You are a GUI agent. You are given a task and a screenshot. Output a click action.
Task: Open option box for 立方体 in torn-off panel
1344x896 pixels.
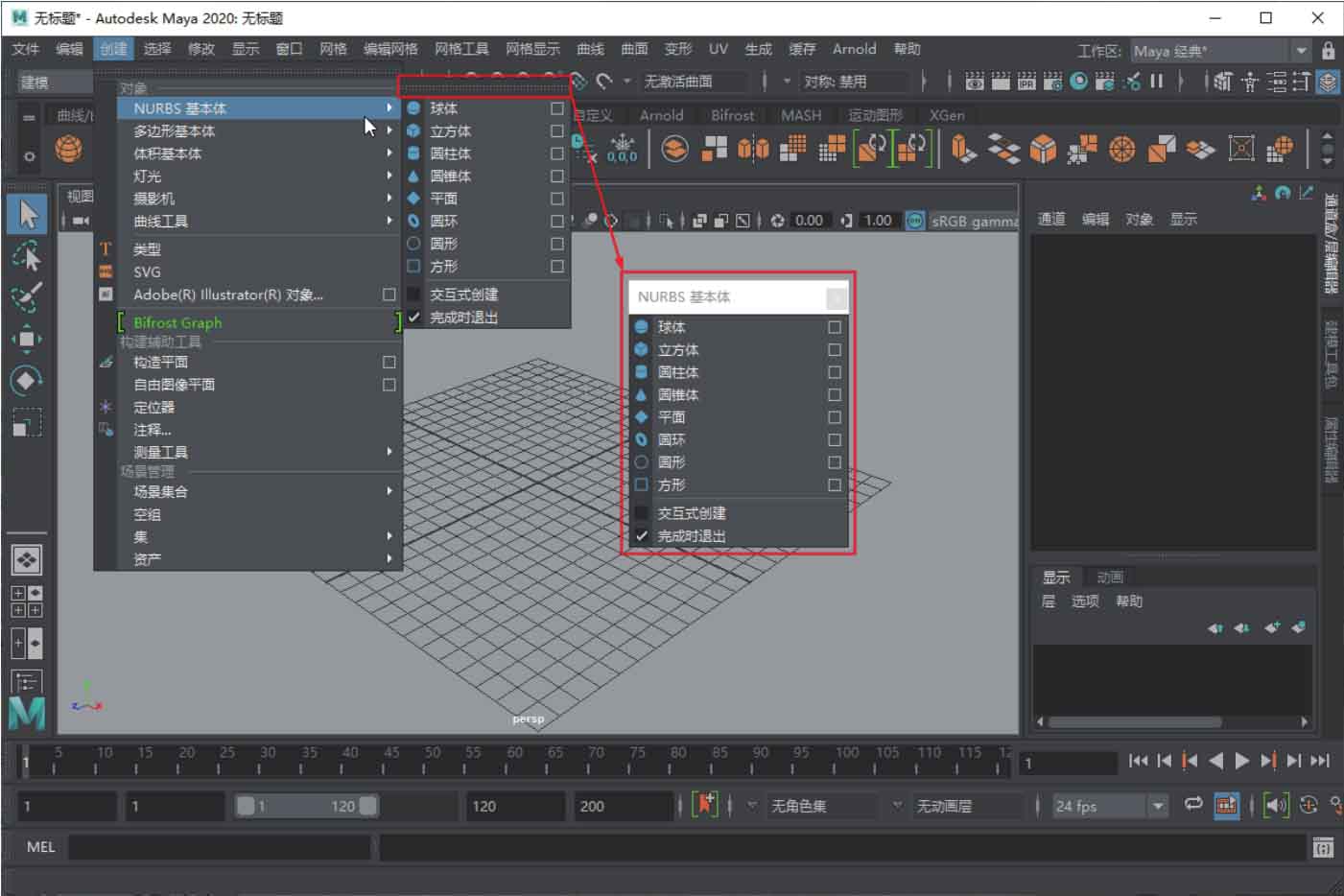pyautogui.click(x=835, y=350)
